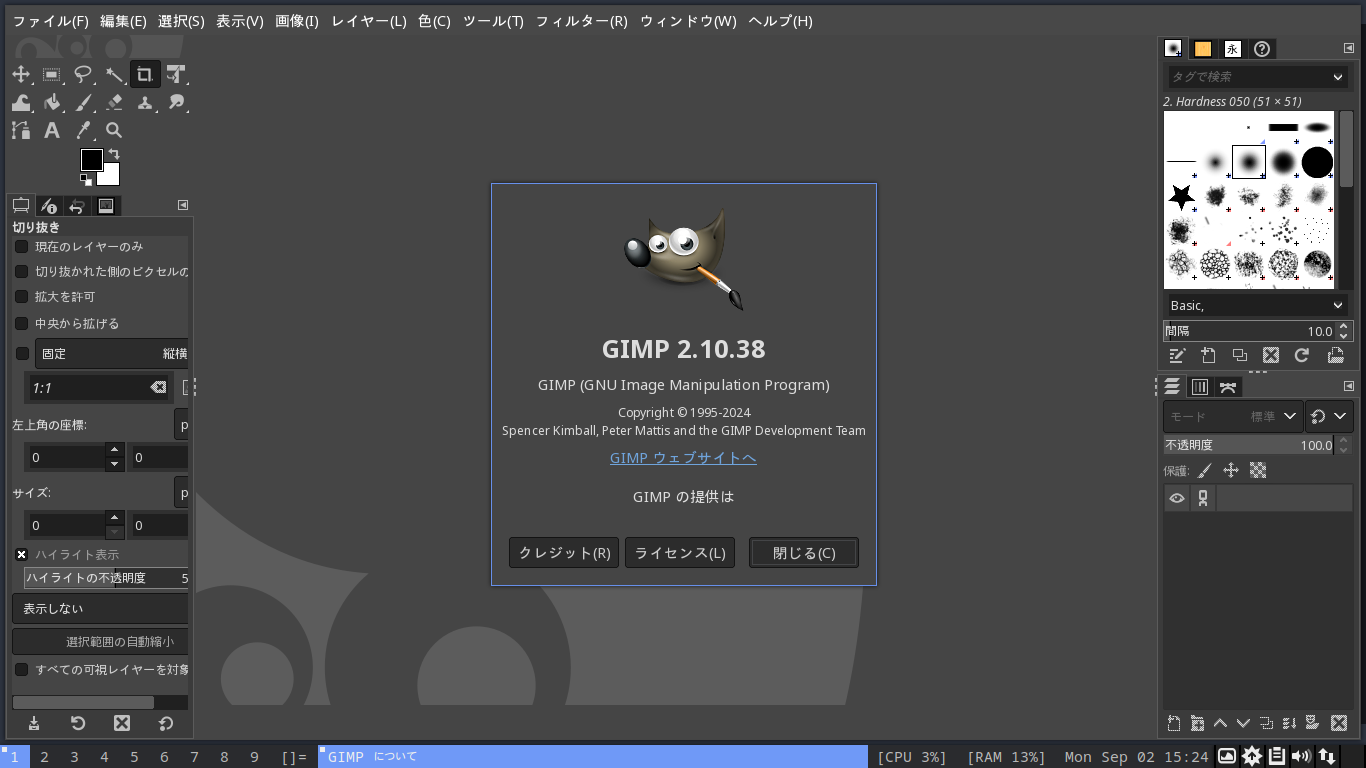Open the 表示しない guides dropdown
This screenshot has width=1366, height=768.
click(100, 609)
